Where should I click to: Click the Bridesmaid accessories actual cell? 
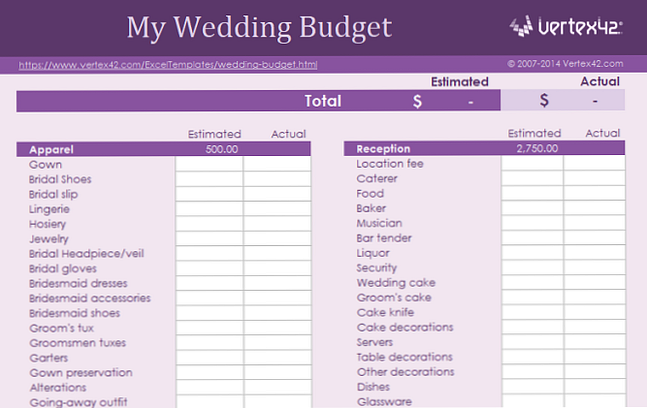click(277, 298)
